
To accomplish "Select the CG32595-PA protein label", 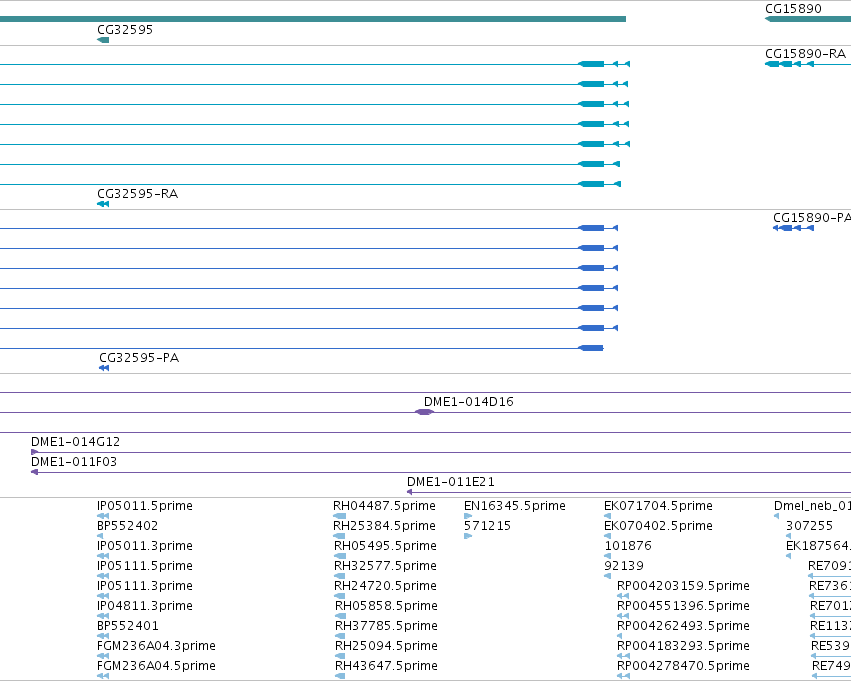I will [x=139, y=358].
